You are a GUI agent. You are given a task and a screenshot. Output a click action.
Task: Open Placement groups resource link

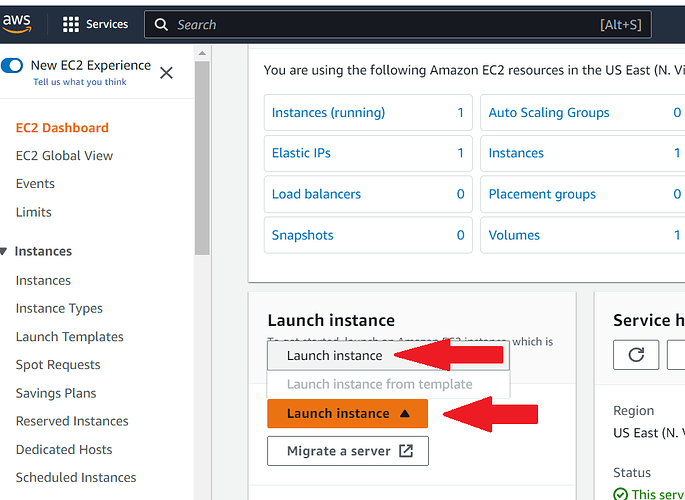[542, 194]
